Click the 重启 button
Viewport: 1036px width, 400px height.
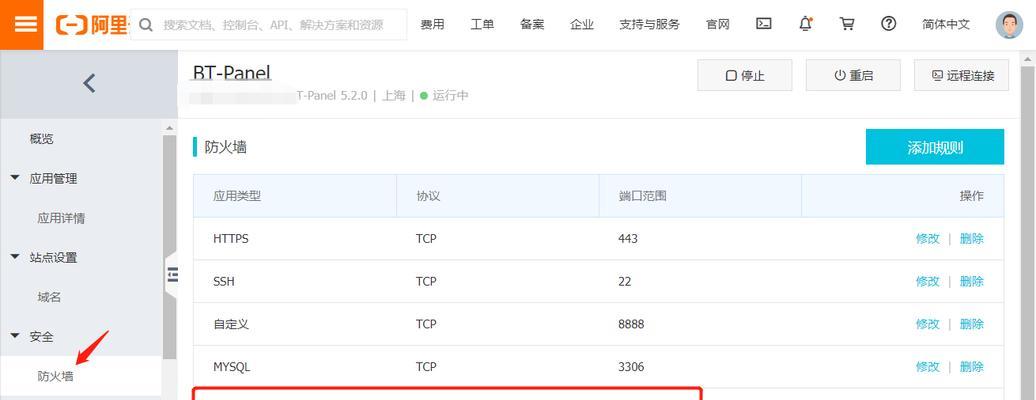[853, 75]
